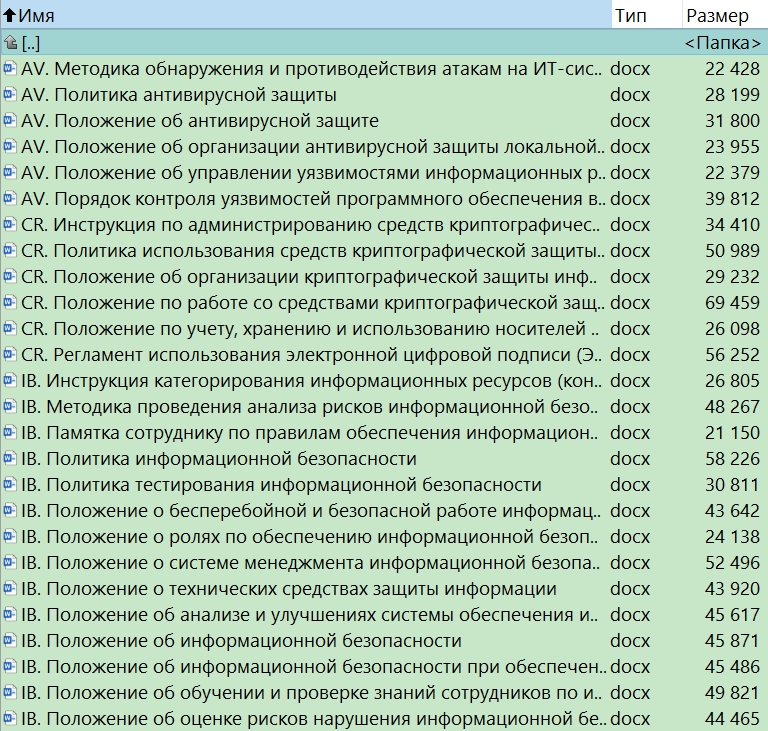Select CR. Инструкция по администрированию средств
Screen dimensions: 768x731
[x=384, y=224]
